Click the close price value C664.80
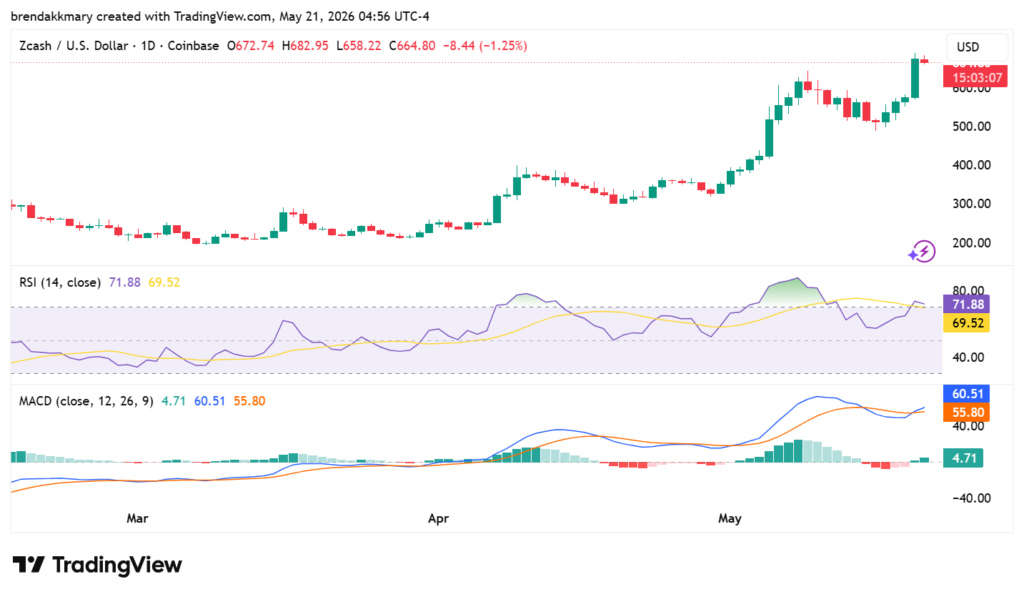This screenshot has height=597, width=1024. pos(412,46)
